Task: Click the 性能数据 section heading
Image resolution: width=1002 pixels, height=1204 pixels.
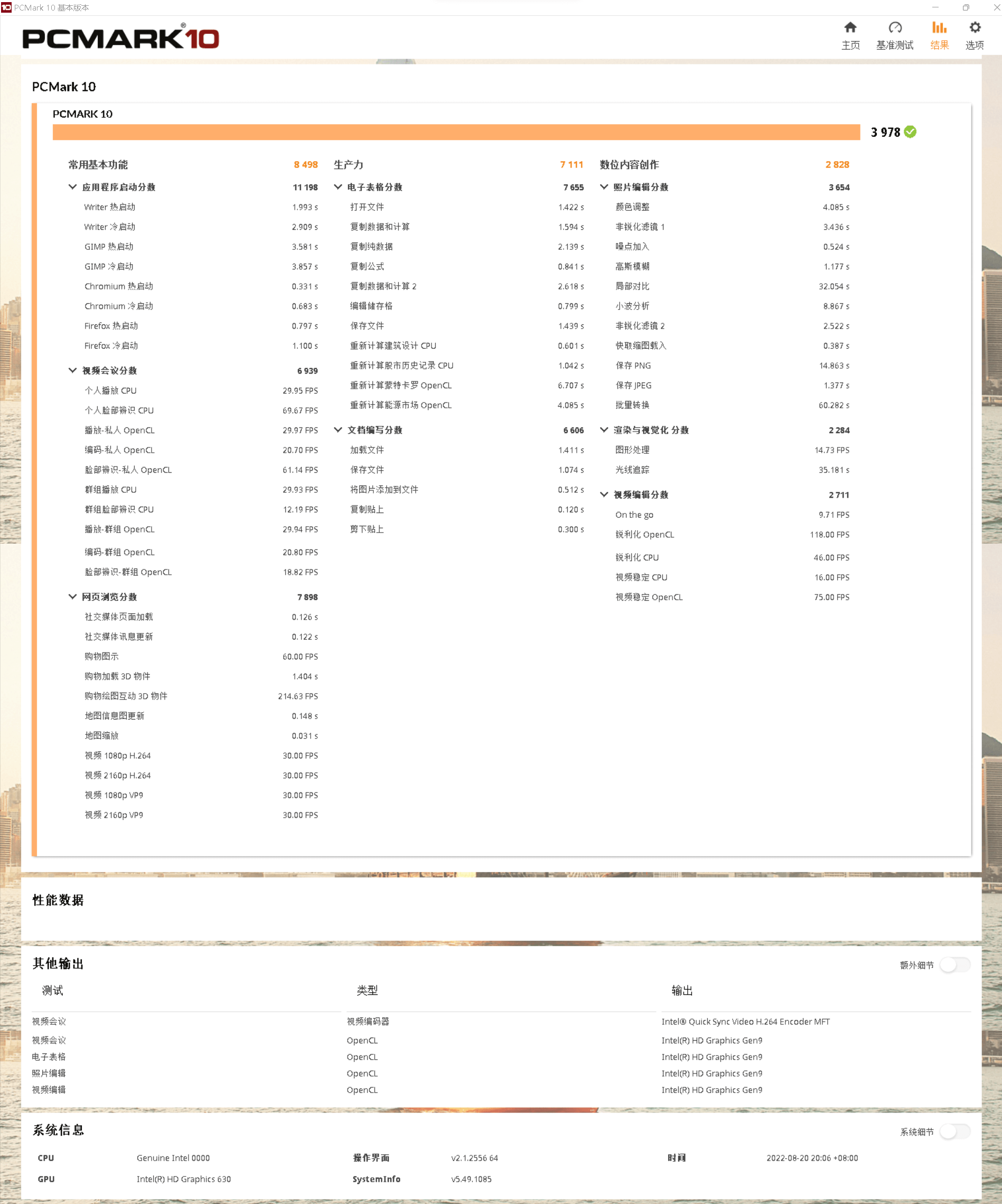Action: coord(58,900)
